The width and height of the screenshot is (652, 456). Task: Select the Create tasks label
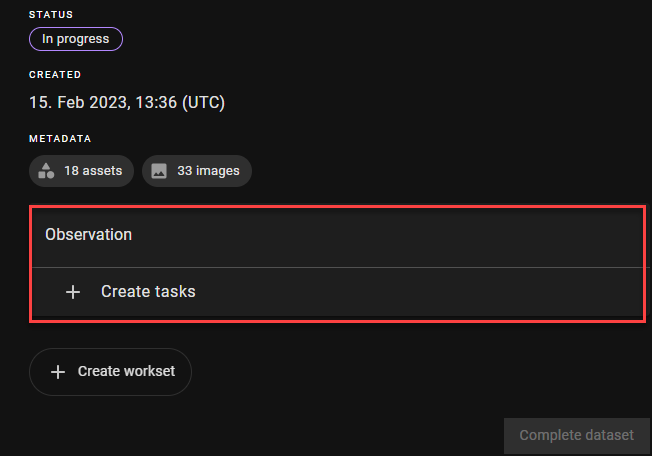click(148, 292)
